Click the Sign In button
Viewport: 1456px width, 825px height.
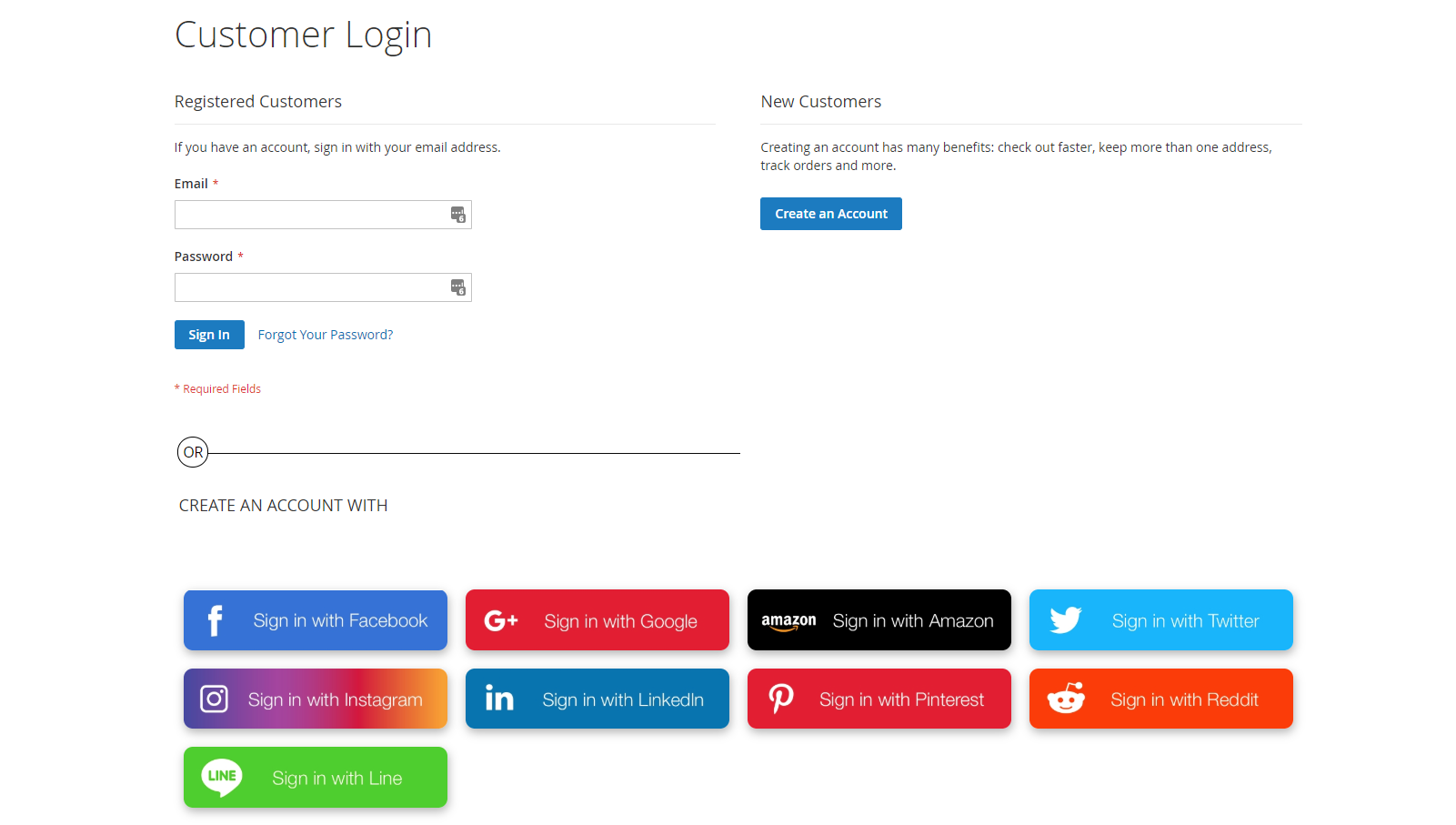[209, 335]
